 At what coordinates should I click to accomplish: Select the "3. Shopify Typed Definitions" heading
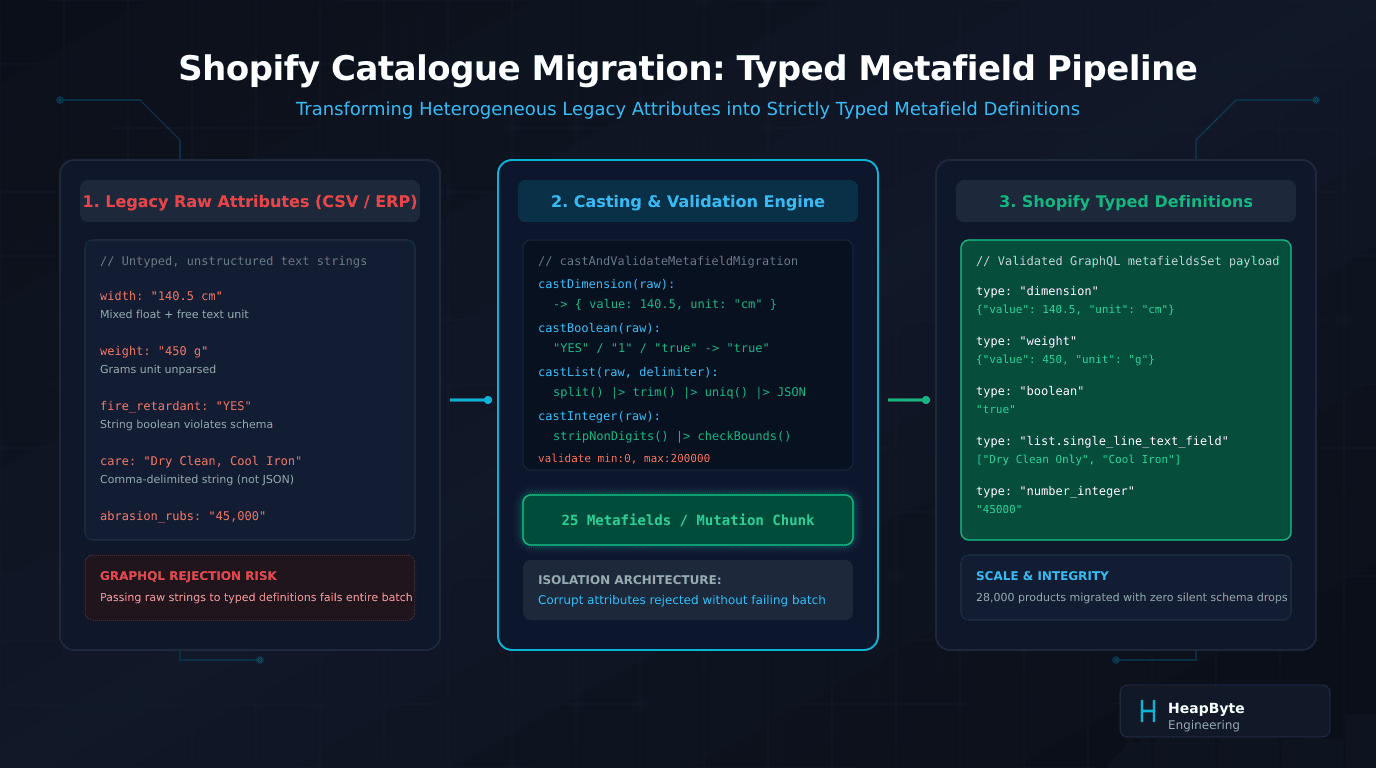[1126, 201]
